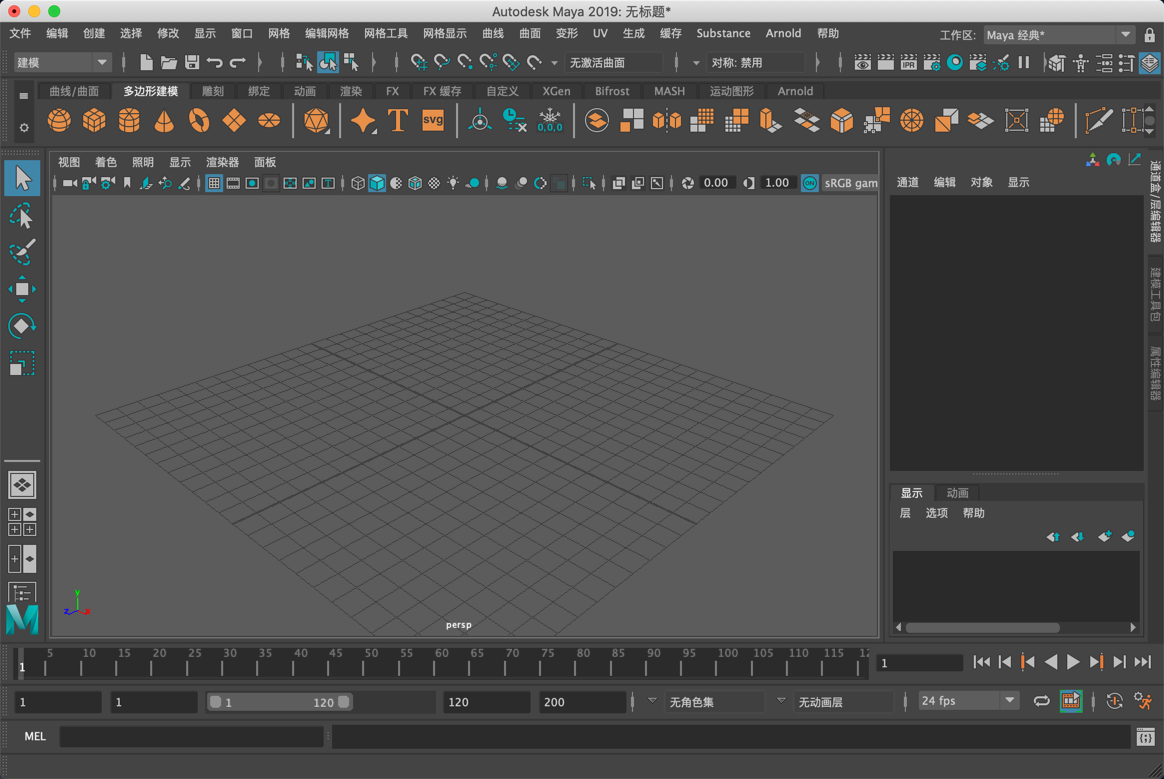Image resolution: width=1164 pixels, height=779 pixels.
Task: Select the Lasso tool in the toolbox
Action: (22, 216)
